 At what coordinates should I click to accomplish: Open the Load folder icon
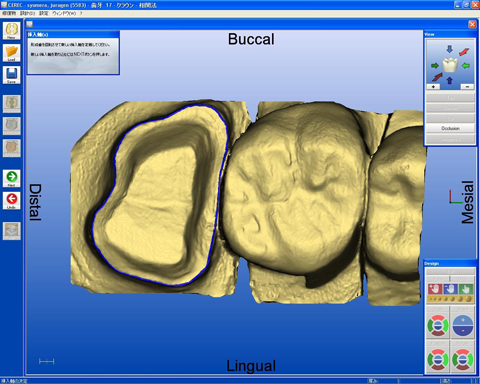(x=11, y=53)
